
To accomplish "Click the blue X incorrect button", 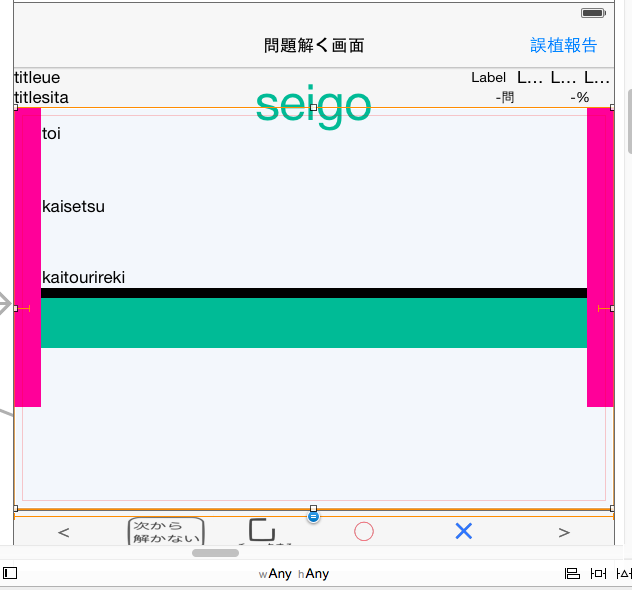I will pyautogui.click(x=464, y=531).
